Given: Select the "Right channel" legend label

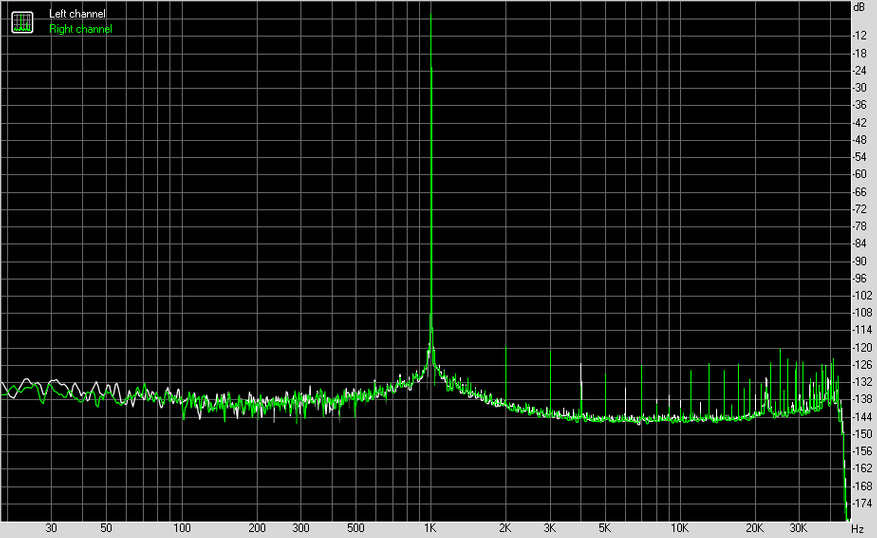Looking at the screenshot, I should point(81,29).
